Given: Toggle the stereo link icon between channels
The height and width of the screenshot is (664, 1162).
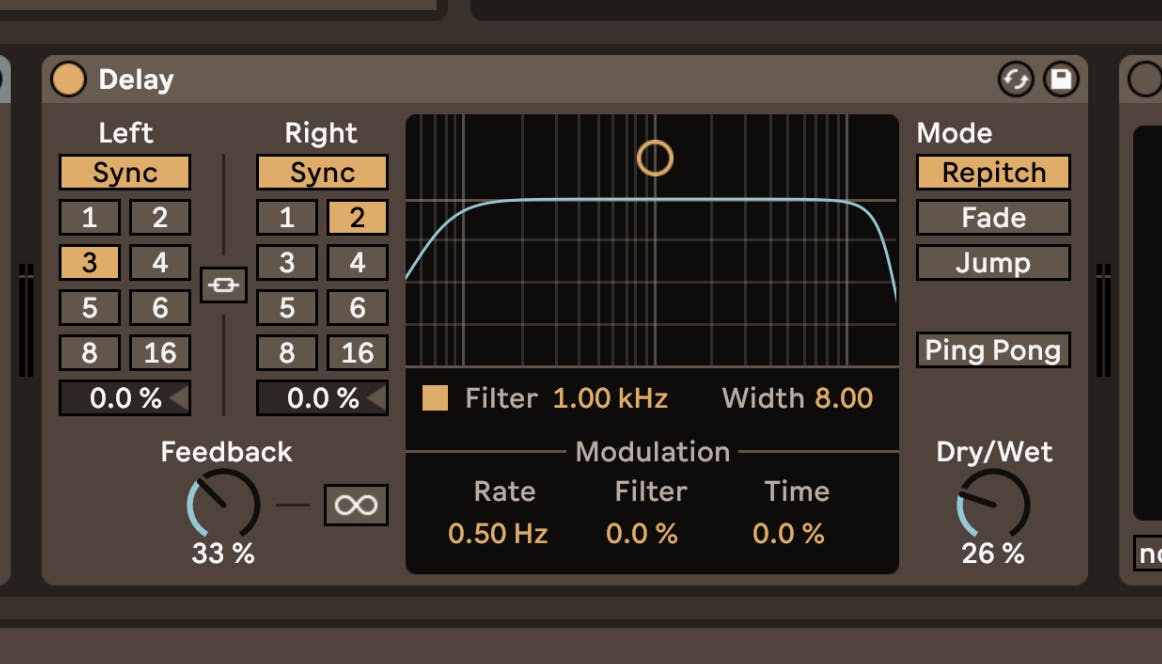Looking at the screenshot, I should tap(223, 285).
